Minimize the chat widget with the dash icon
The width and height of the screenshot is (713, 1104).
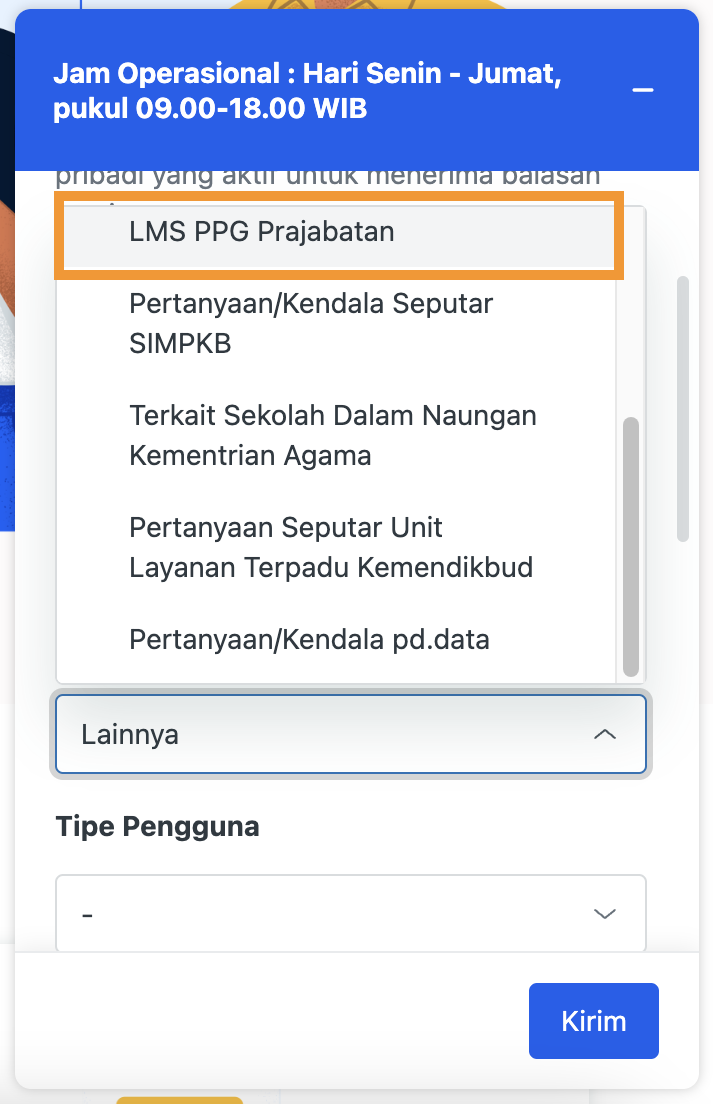(x=643, y=90)
